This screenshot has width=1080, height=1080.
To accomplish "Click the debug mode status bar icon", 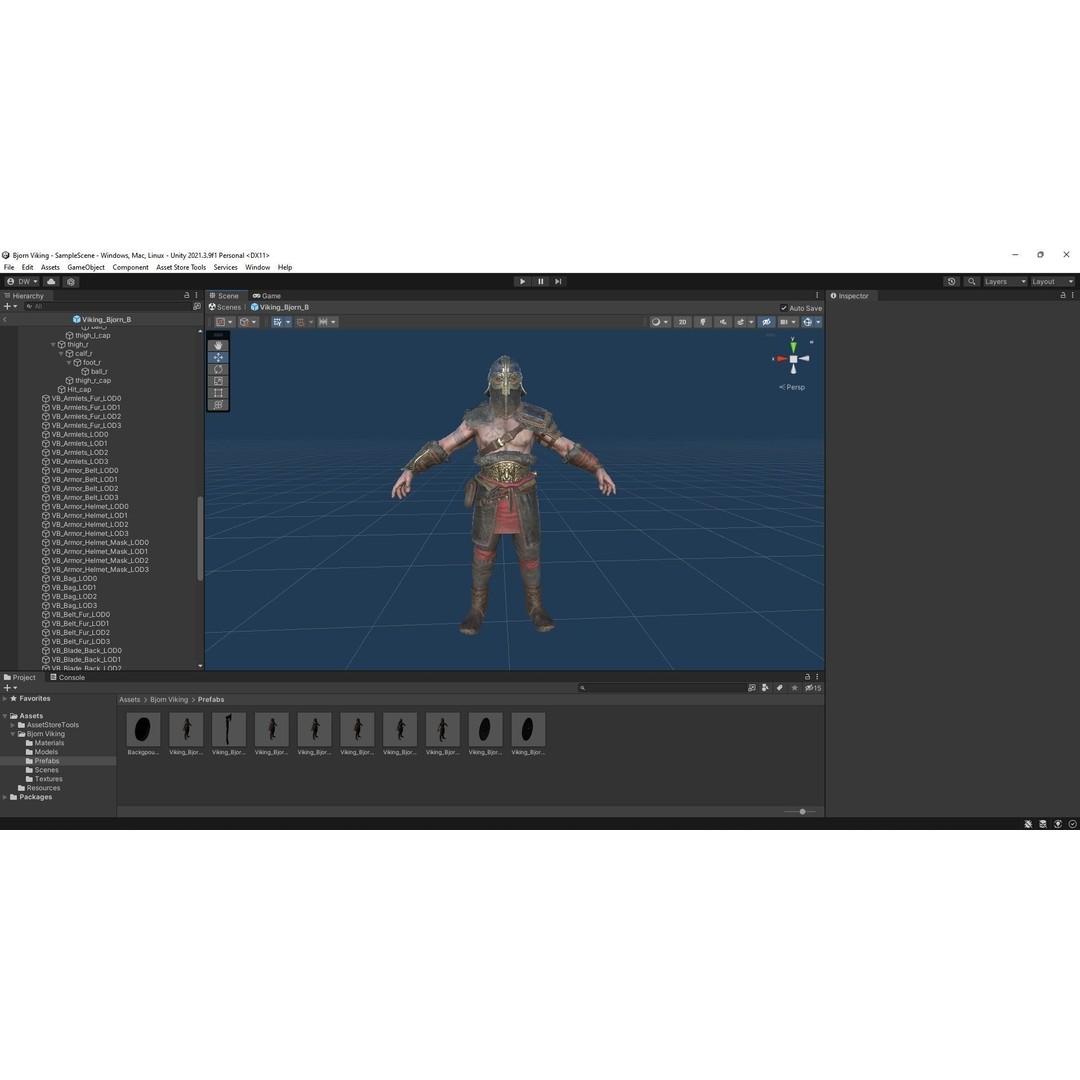I will [1028, 824].
